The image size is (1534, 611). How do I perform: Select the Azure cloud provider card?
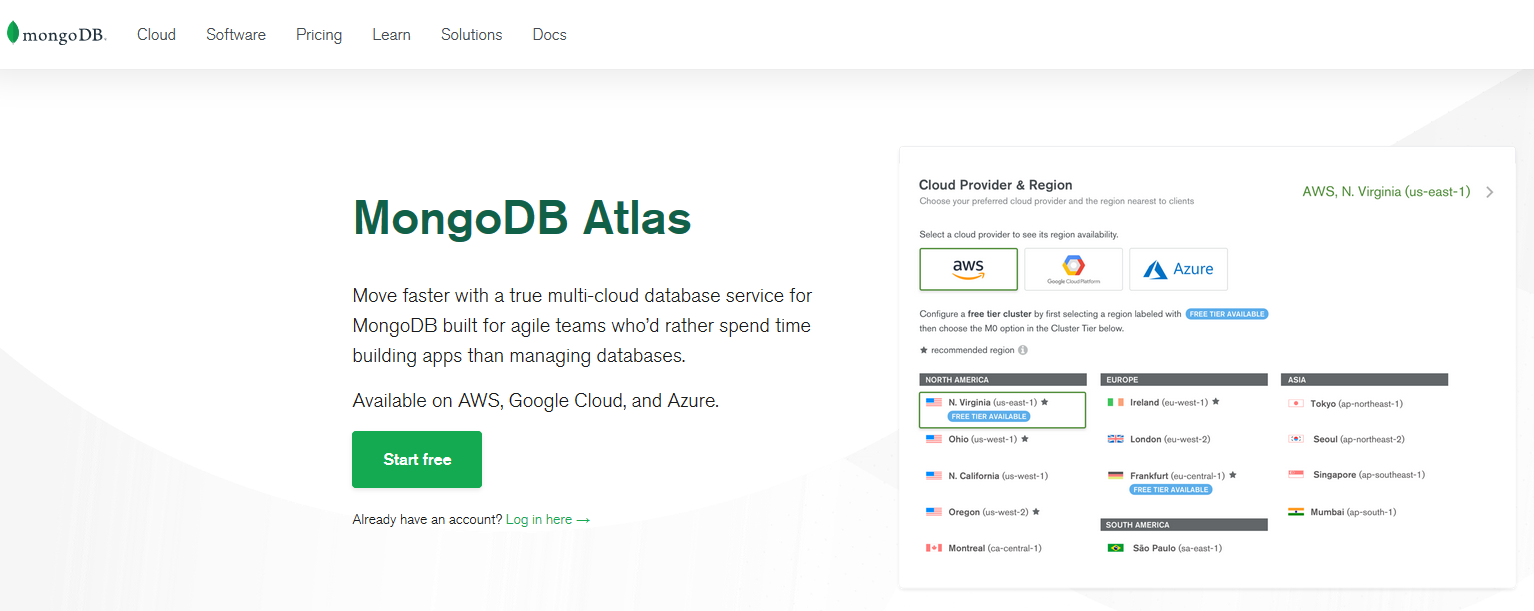tap(1178, 269)
